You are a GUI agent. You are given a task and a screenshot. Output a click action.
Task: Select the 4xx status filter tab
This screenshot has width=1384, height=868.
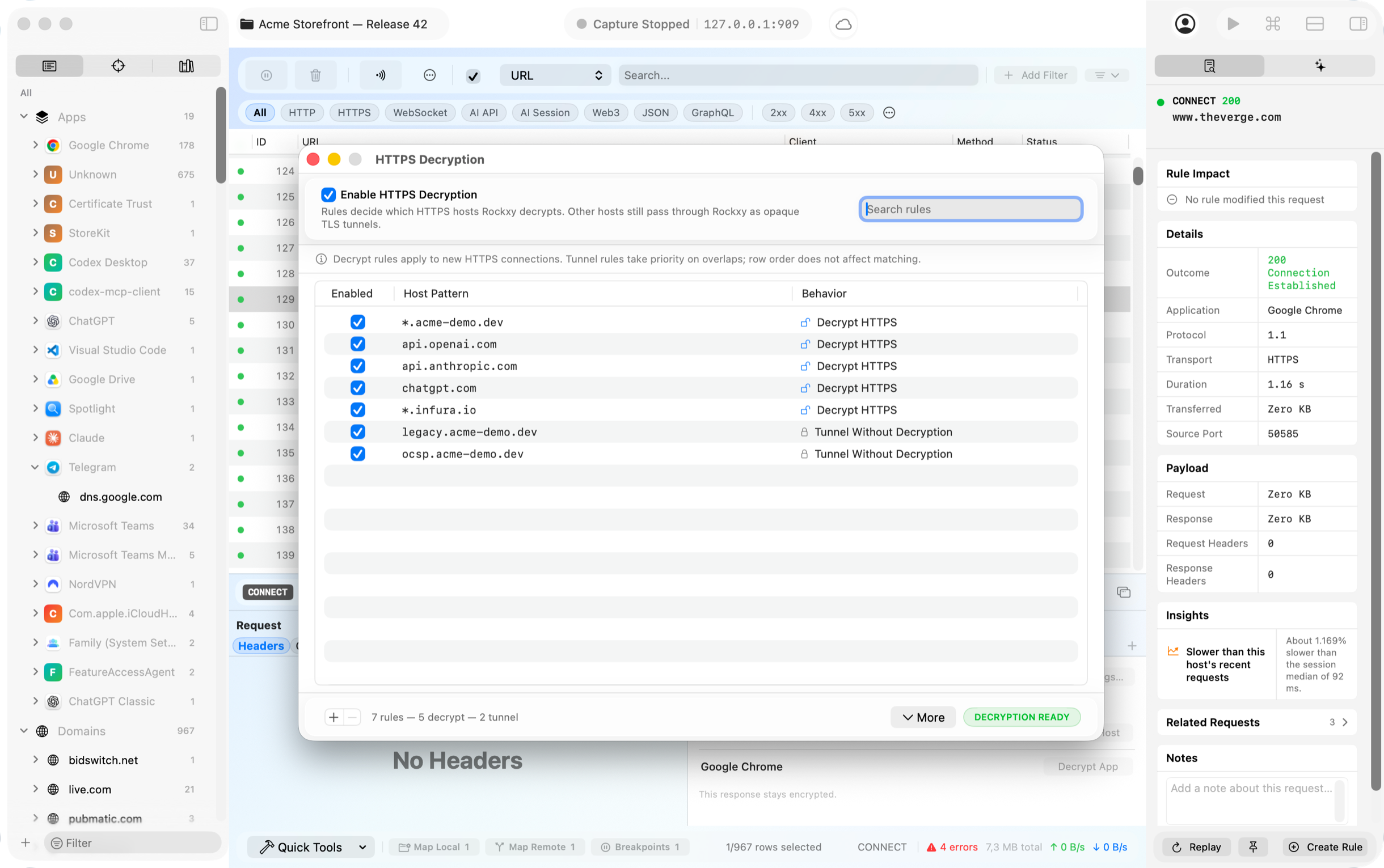pos(817,112)
